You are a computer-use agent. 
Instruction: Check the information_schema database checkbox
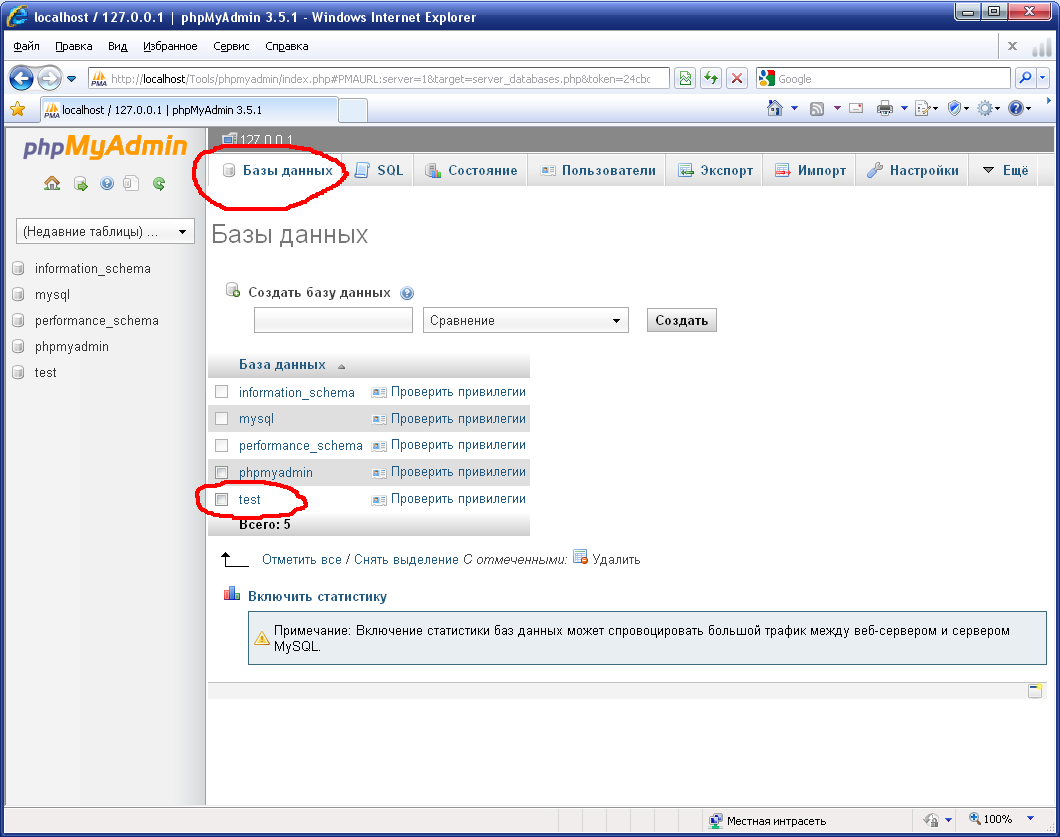pos(222,391)
